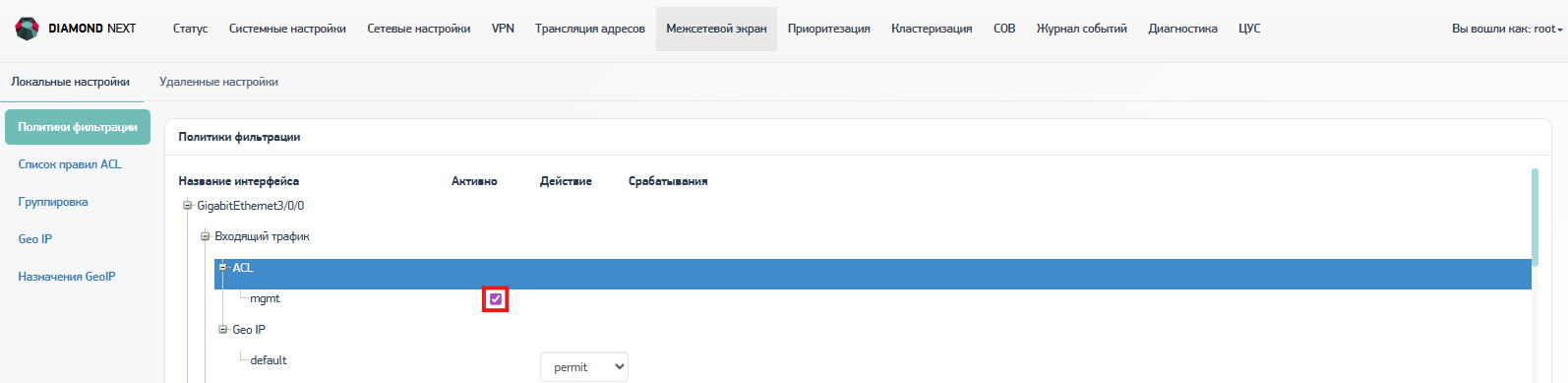
Task: Open Назначения GeoIP sidebar link
Action: [x=67, y=277]
